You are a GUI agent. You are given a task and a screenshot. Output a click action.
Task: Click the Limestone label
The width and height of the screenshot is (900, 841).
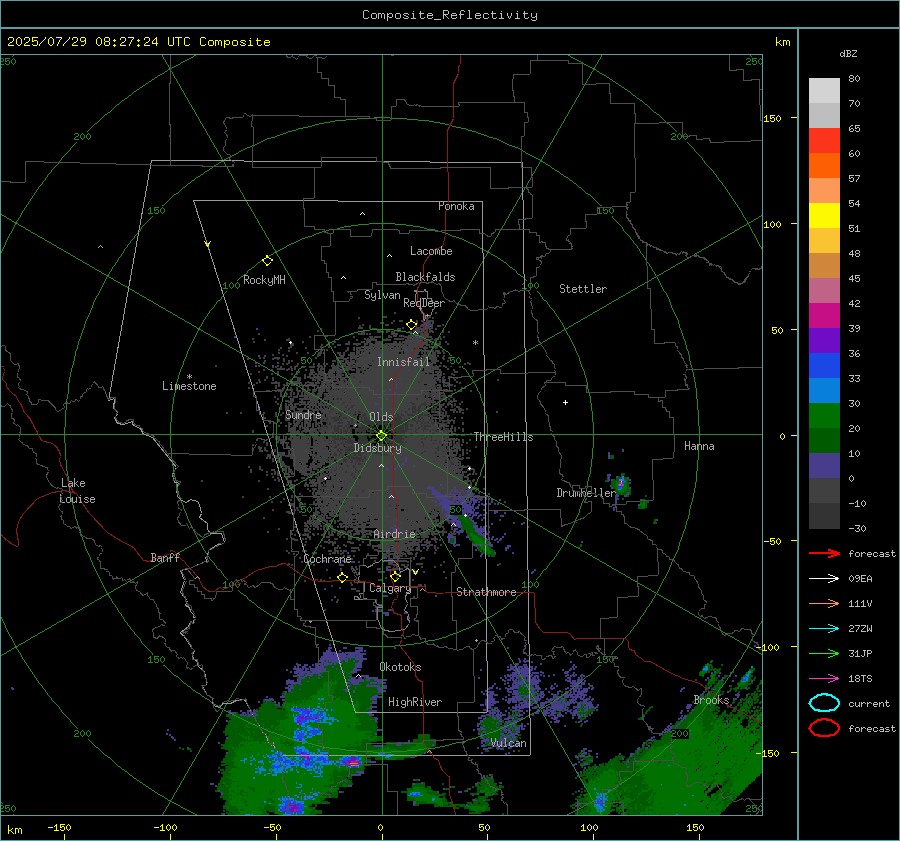(x=189, y=386)
